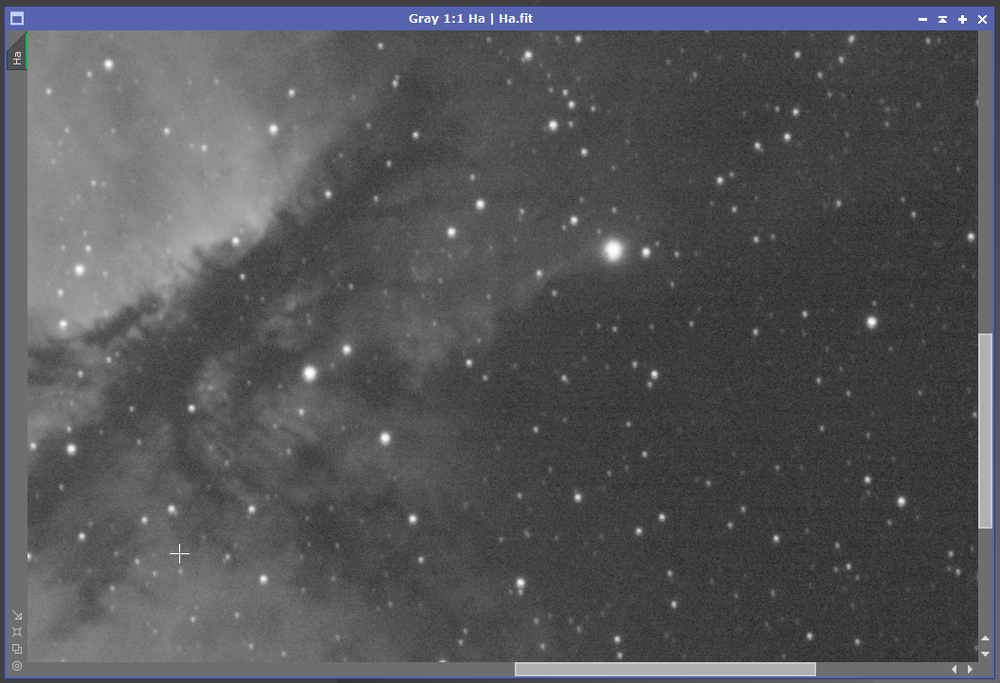Click the vertical scrollbar thumb
Viewport: 1000px width, 683px height.
click(x=985, y=430)
